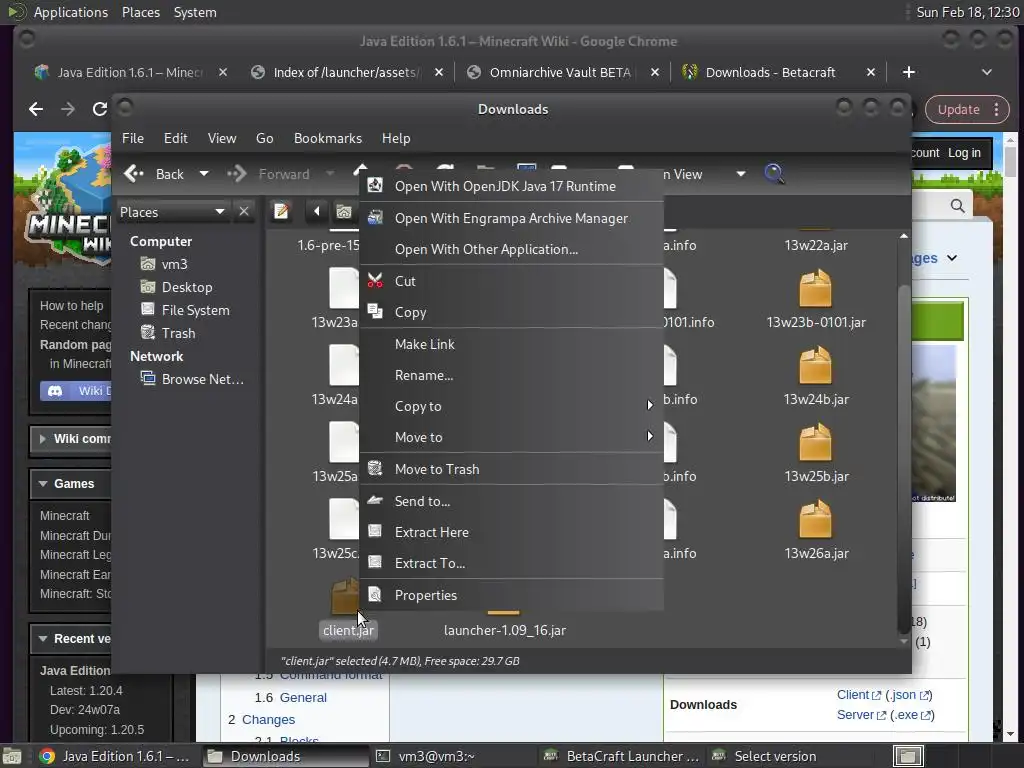Select Make Link option

pos(511,344)
